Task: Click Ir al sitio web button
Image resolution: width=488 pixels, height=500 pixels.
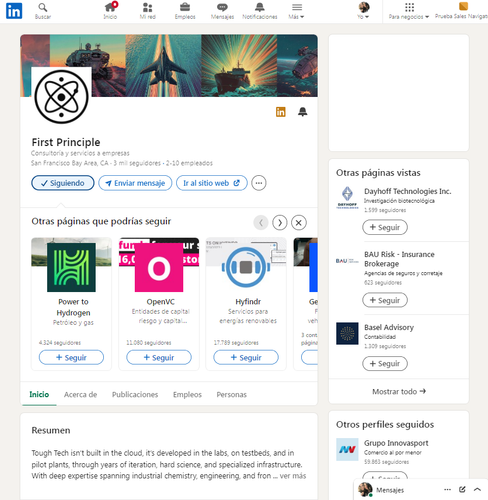Action: coord(212,183)
